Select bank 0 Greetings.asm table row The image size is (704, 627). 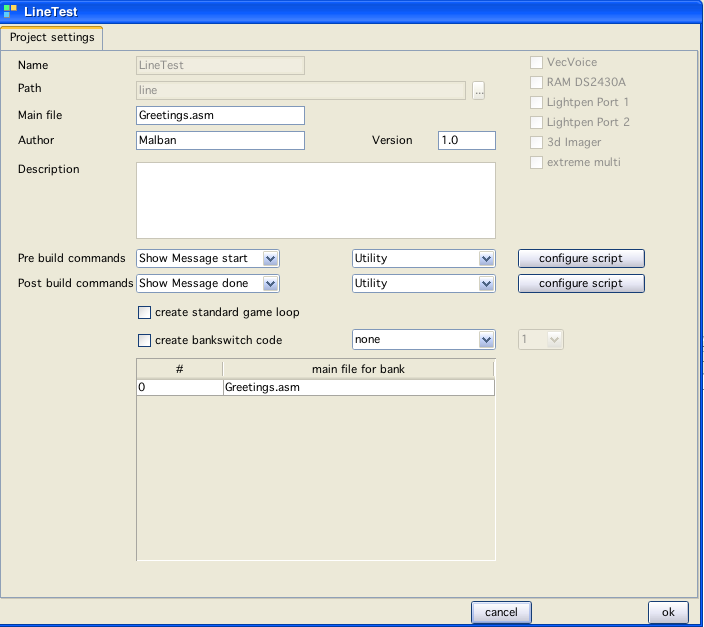point(315,387)
